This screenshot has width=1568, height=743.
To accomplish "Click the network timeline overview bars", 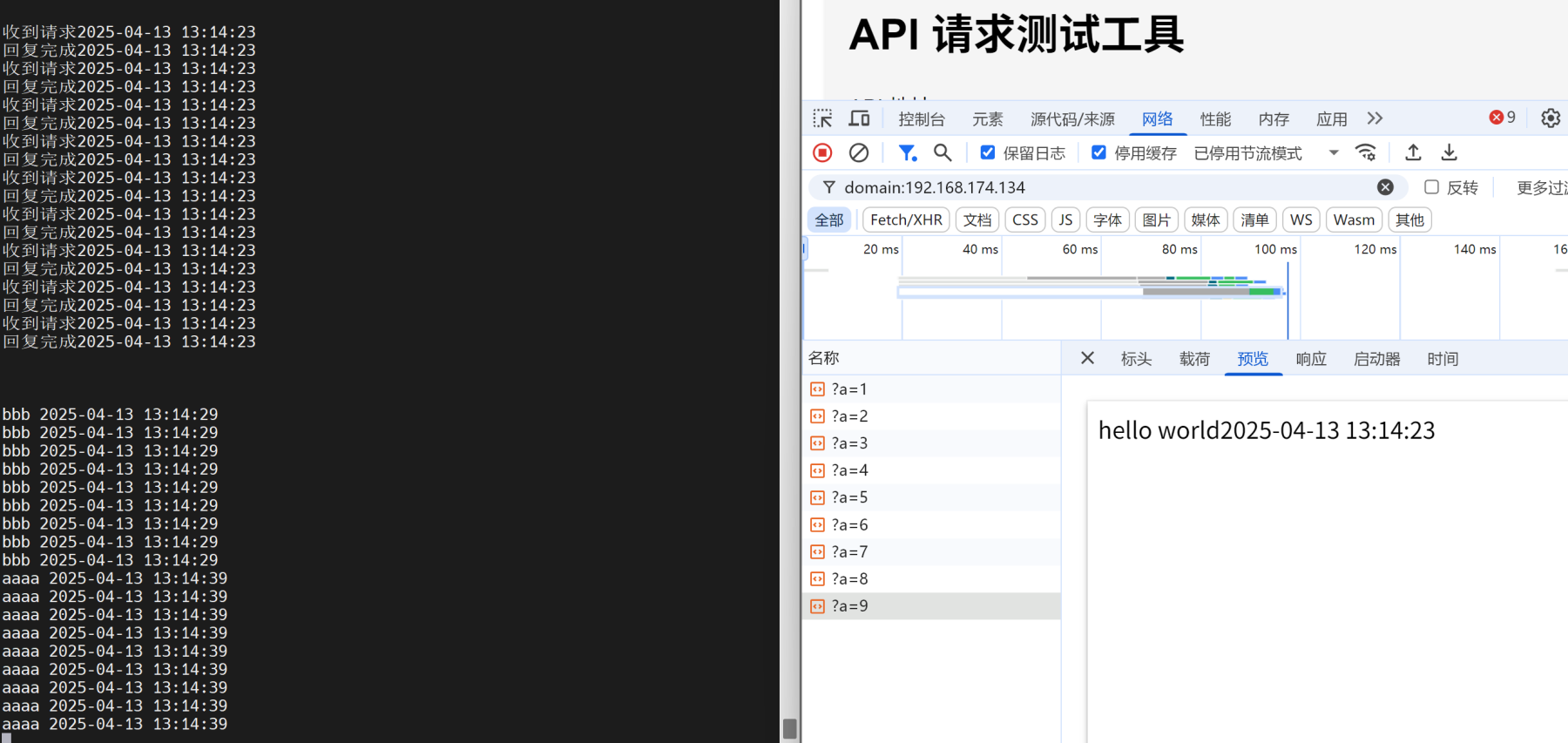I will pyautogui.click(x=1091, y=287).
